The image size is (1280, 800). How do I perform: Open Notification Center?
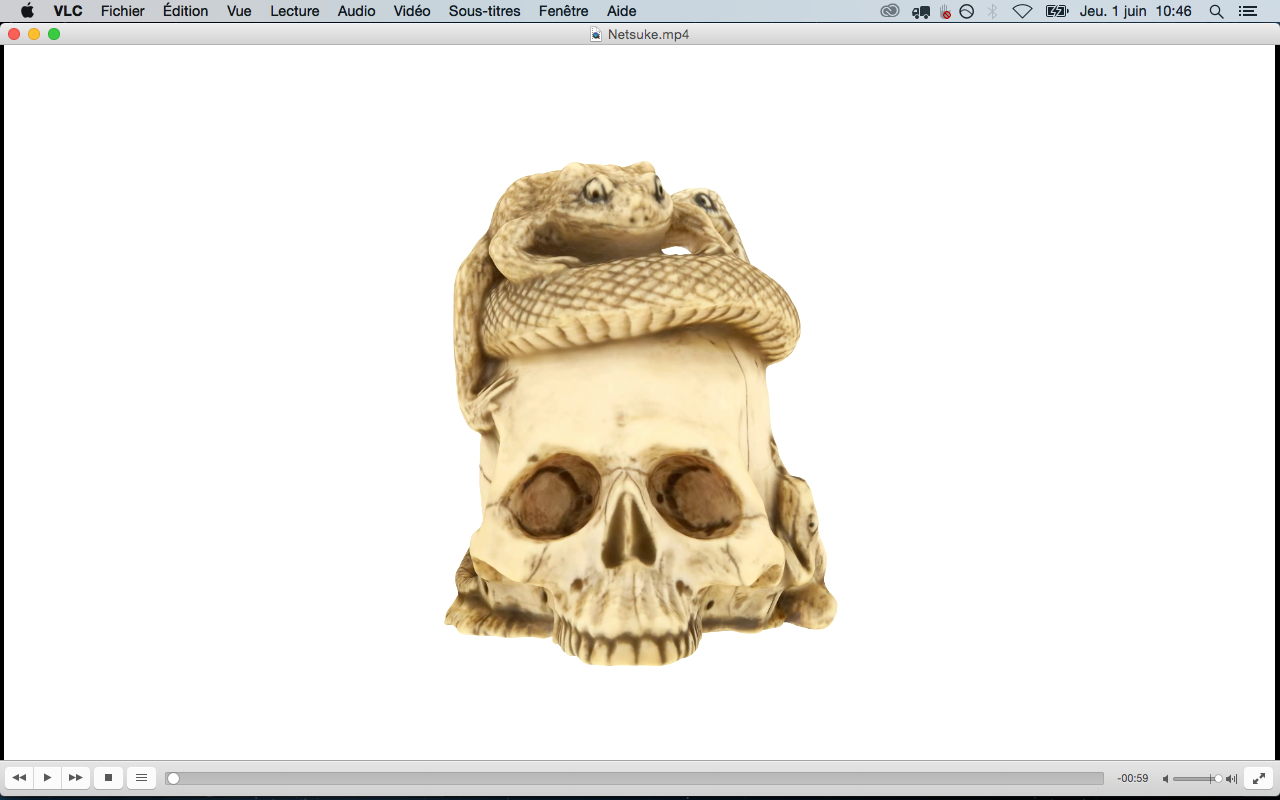(x=1247, y=11)
